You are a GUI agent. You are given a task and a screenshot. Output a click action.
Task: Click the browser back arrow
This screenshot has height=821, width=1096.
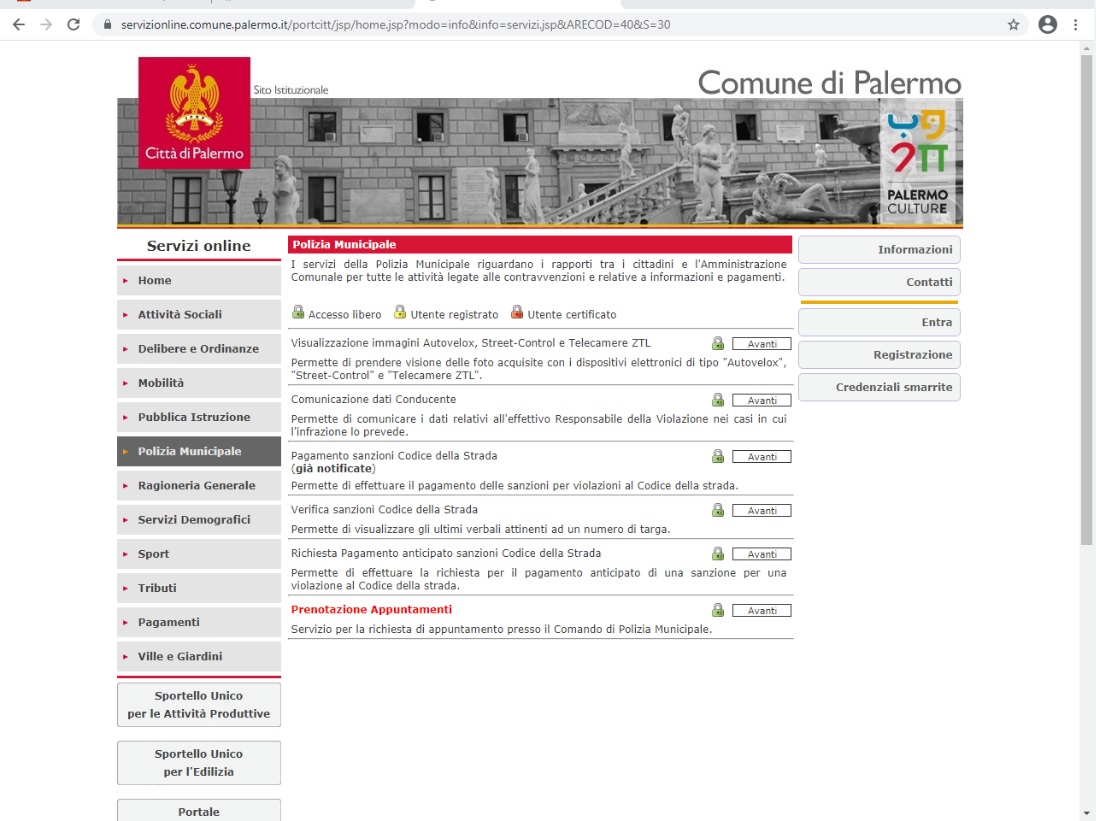[x=18, y=25]
